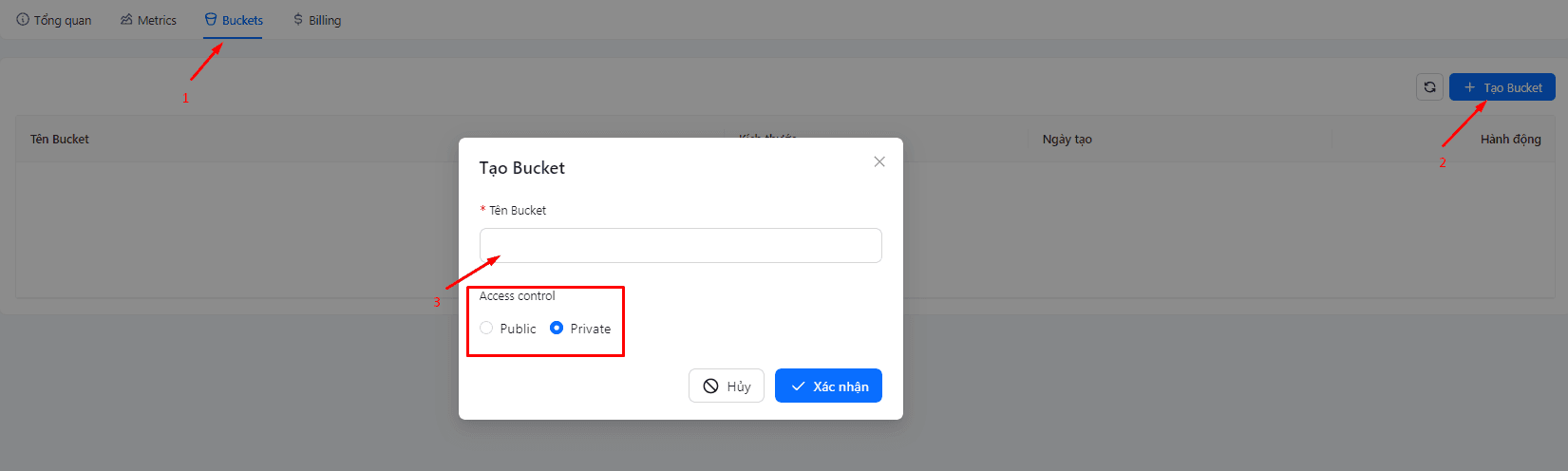Select the Private radio option
The width and height of the screenshot is (1568, 471).
pos(557,328)
